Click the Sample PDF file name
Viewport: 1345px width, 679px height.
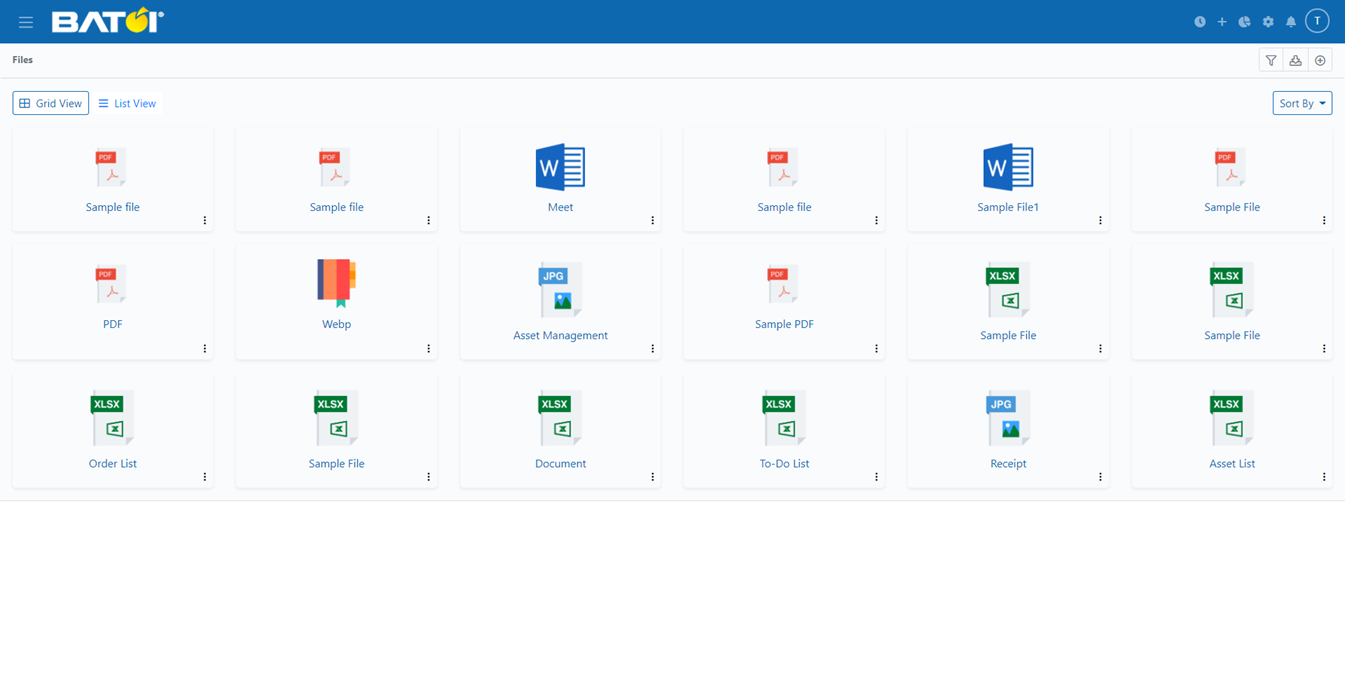[x=784, y=324]
